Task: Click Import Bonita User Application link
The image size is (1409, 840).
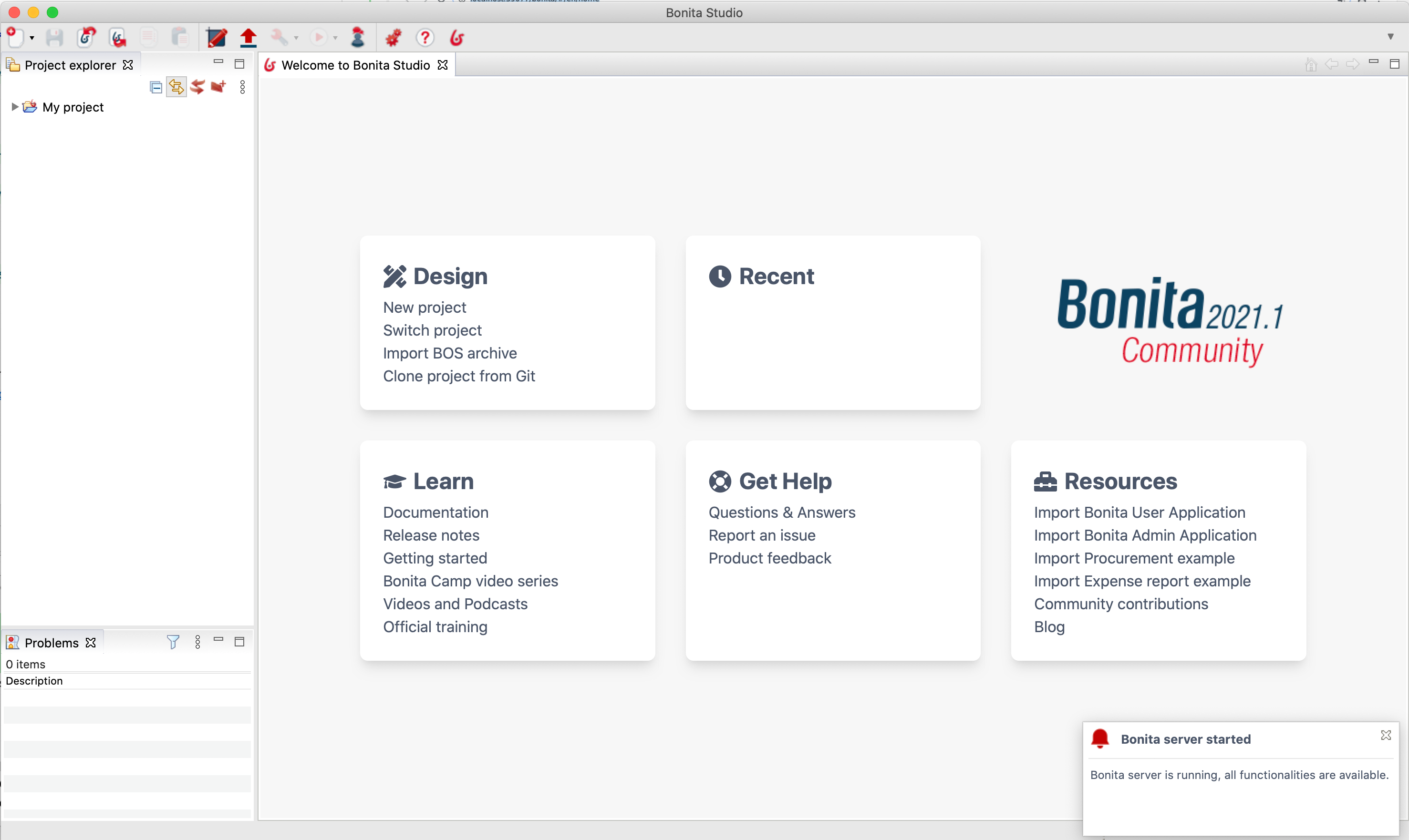Action: pyautogui.click(x=1140, y=512)
